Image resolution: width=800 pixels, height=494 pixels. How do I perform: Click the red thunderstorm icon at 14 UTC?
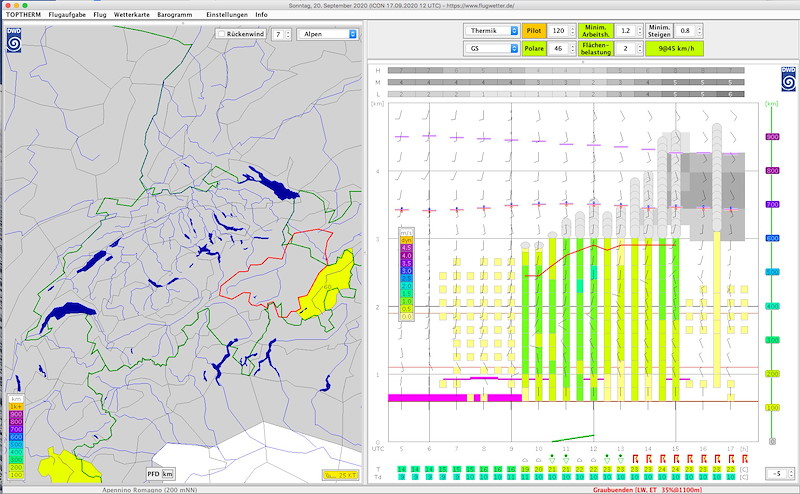tap(649, 459)
